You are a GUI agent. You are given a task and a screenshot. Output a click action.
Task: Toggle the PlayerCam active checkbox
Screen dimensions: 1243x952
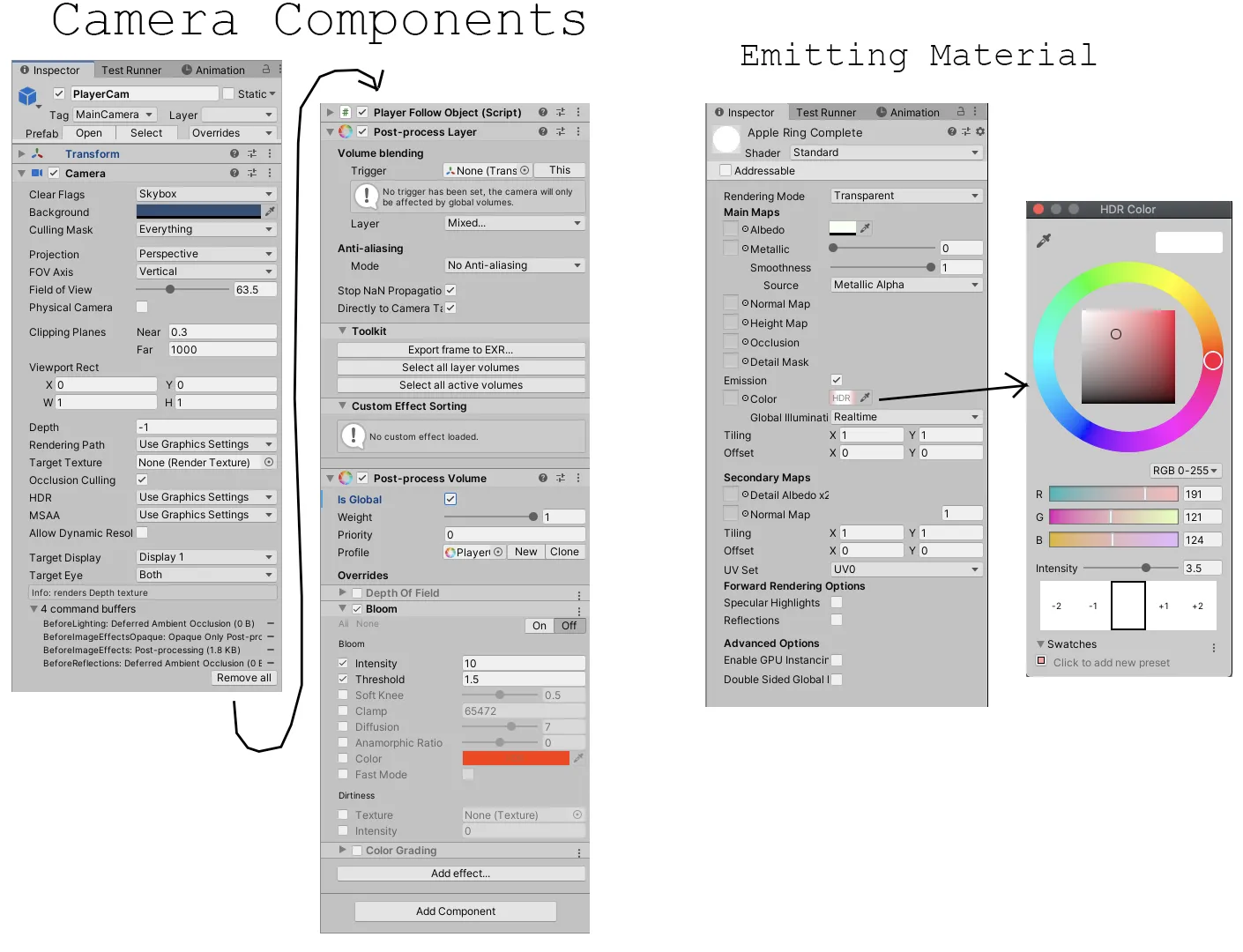point(59,93)
